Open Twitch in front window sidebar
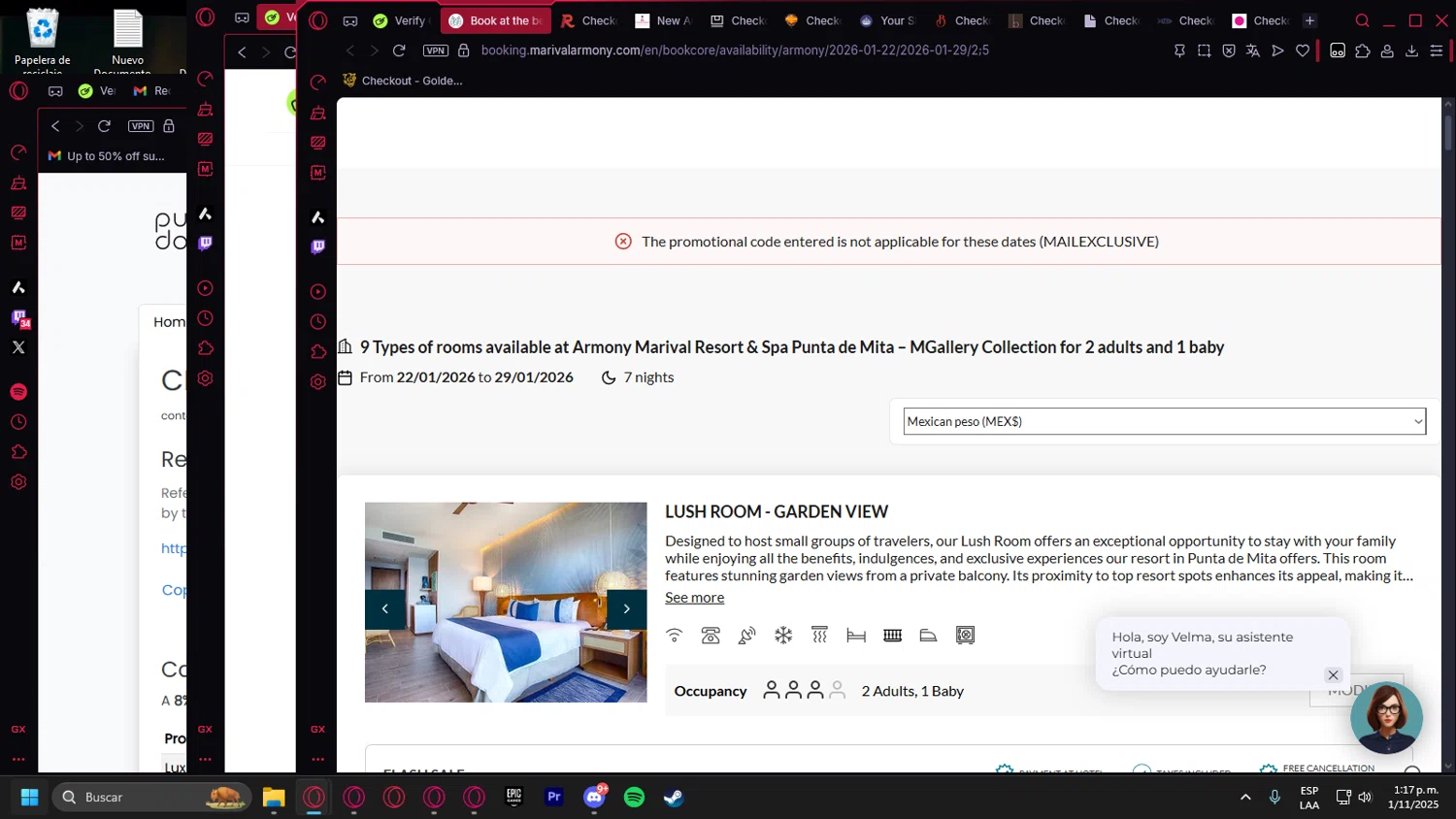 (x=317, y=246)
